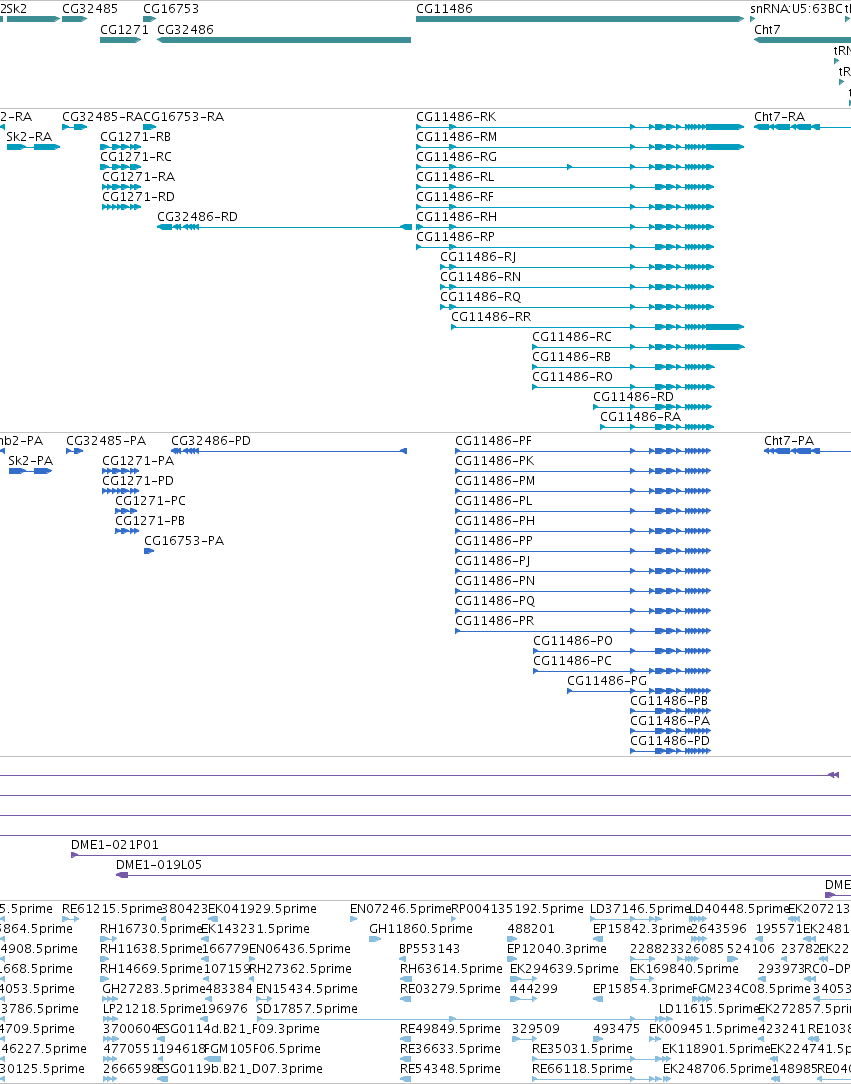Click transcript CG11486-RR
This screenshot has height=1084, width=851.
tap(492, 317)
